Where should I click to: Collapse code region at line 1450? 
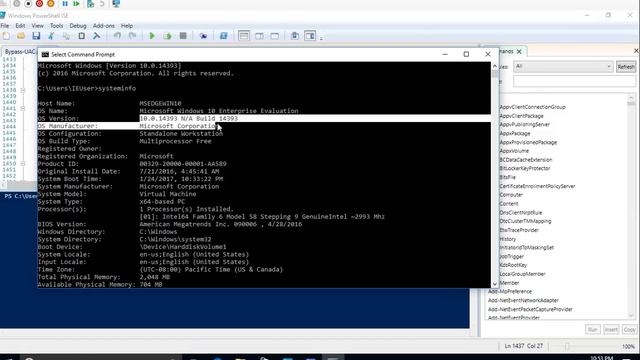[23, 163]
